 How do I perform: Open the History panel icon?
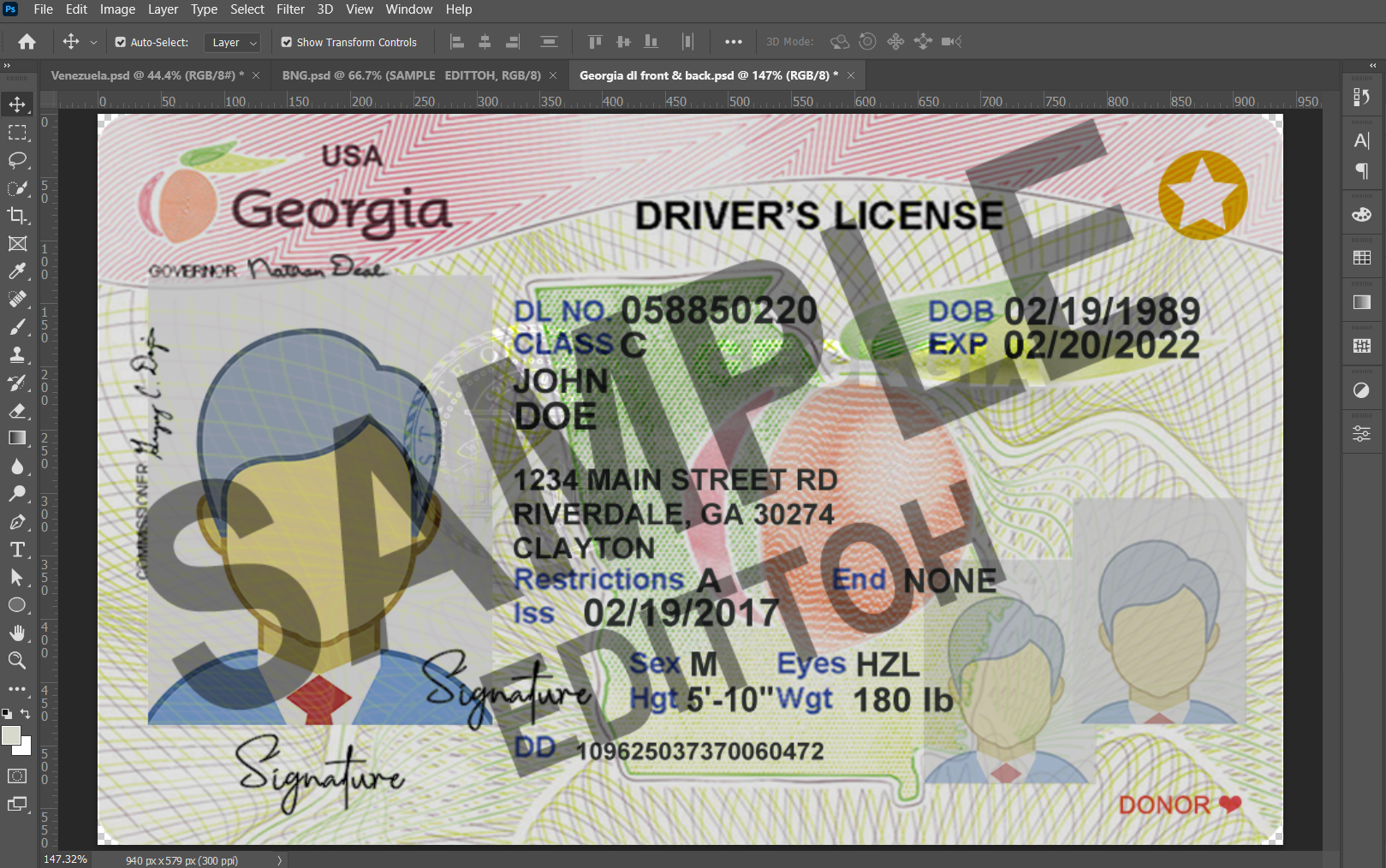pos(1361,97)
